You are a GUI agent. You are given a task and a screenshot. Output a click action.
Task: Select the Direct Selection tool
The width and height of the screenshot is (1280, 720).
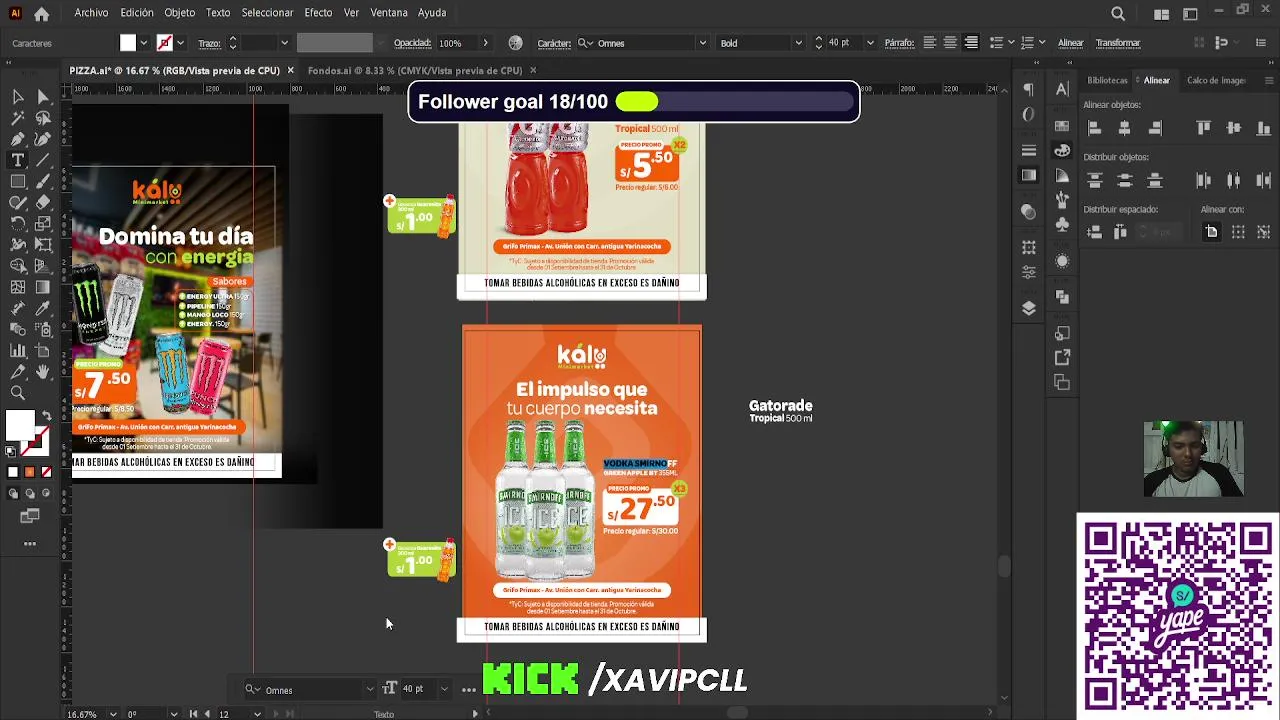tap(43, 97)
